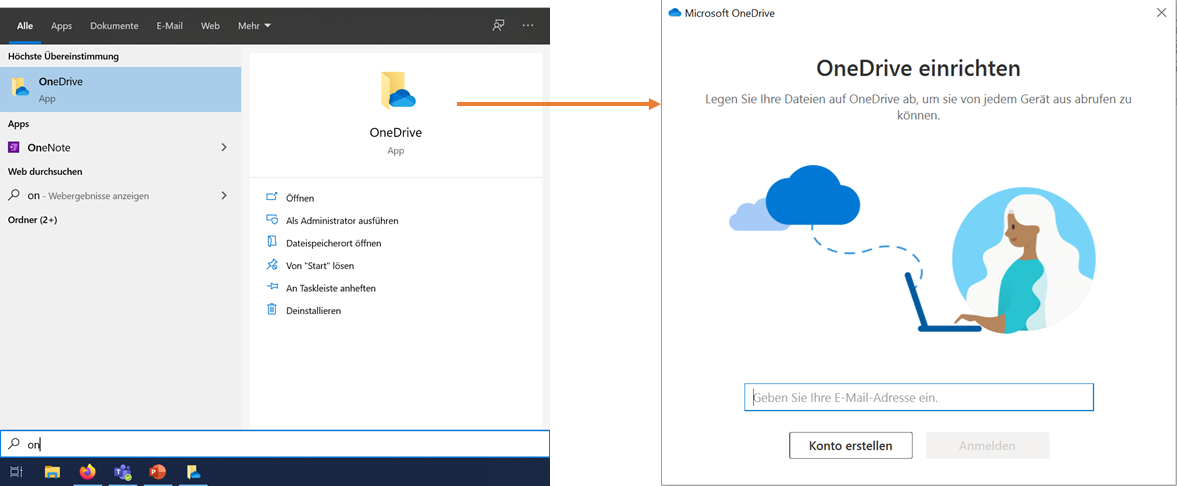1177x486 pixels.
Task: Launch Firefox from the taskbar
Action: [x=88, y=472]
